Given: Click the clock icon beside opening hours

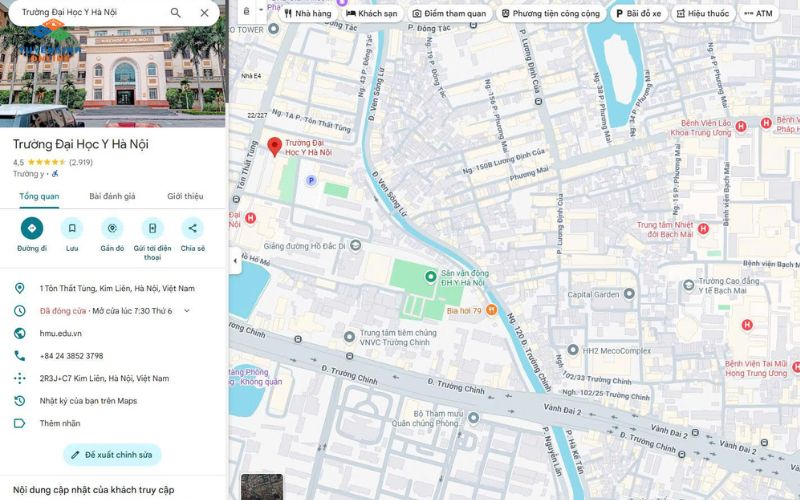Looking at the screenshot, I should tap(19, 311).
